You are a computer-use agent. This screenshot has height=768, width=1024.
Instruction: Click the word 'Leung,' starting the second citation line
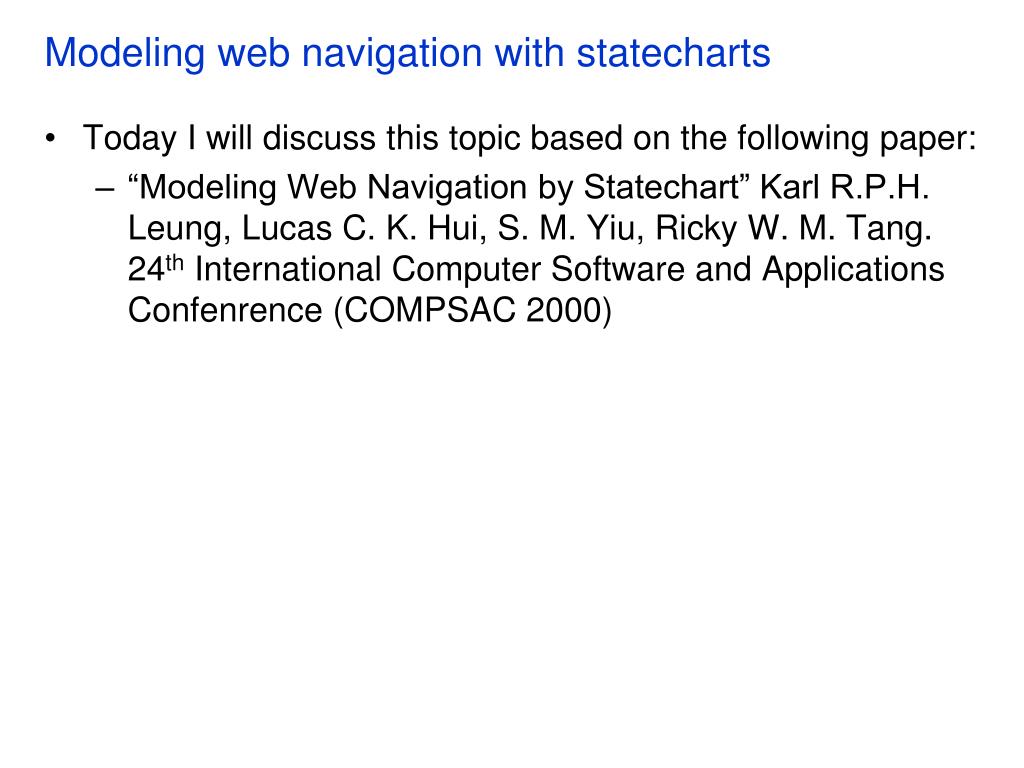pos(179,230)
